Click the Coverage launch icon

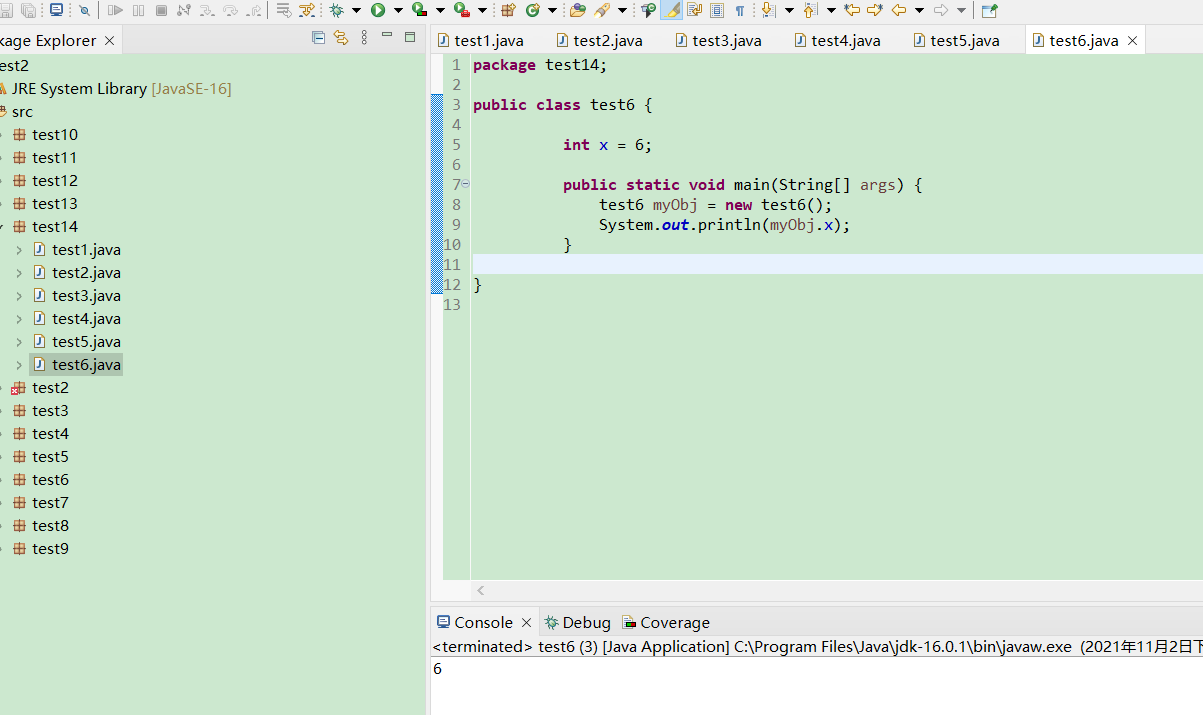(x=420, y=10)
